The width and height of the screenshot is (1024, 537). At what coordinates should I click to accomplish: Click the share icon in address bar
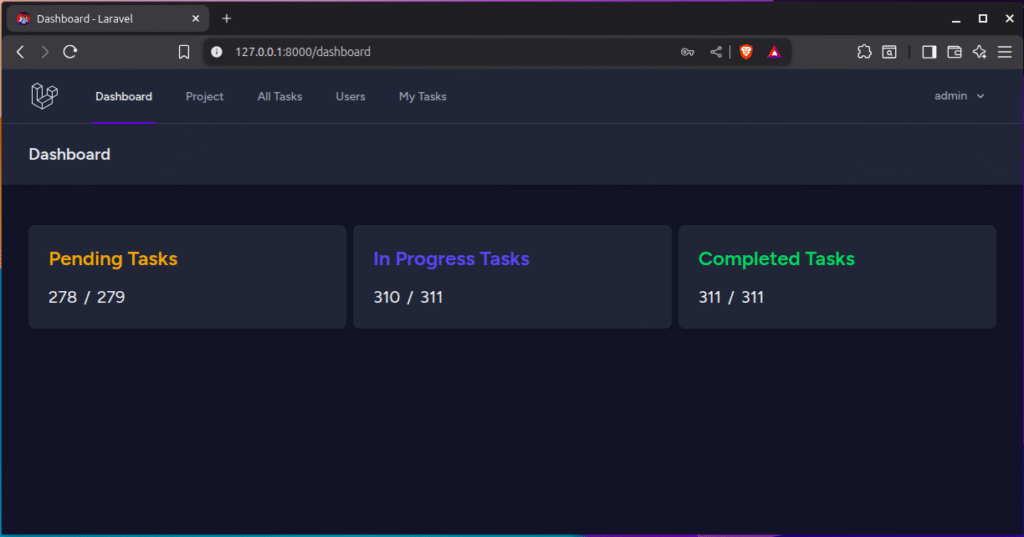coord(716,52)
